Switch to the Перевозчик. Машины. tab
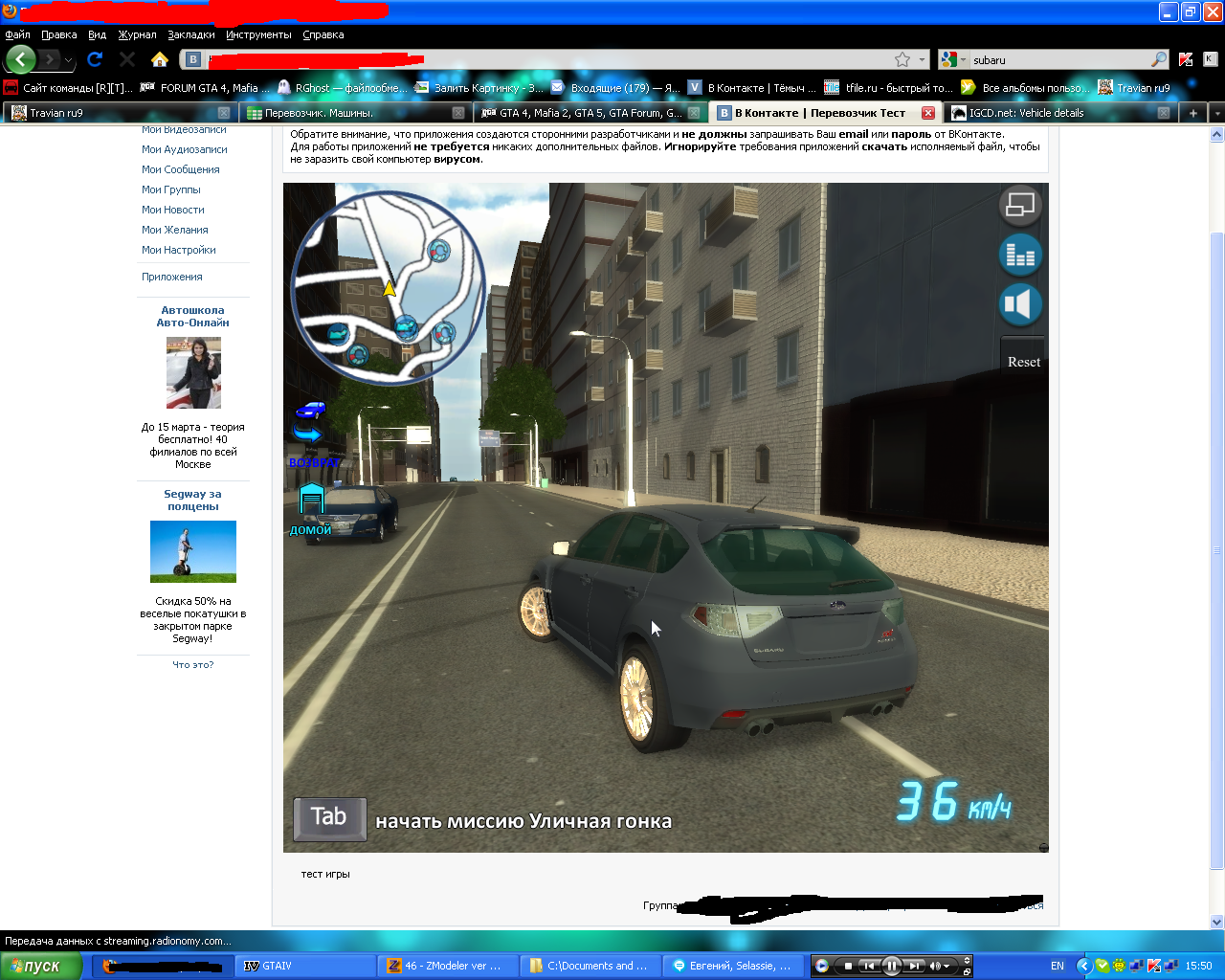 tap(353, 113)
